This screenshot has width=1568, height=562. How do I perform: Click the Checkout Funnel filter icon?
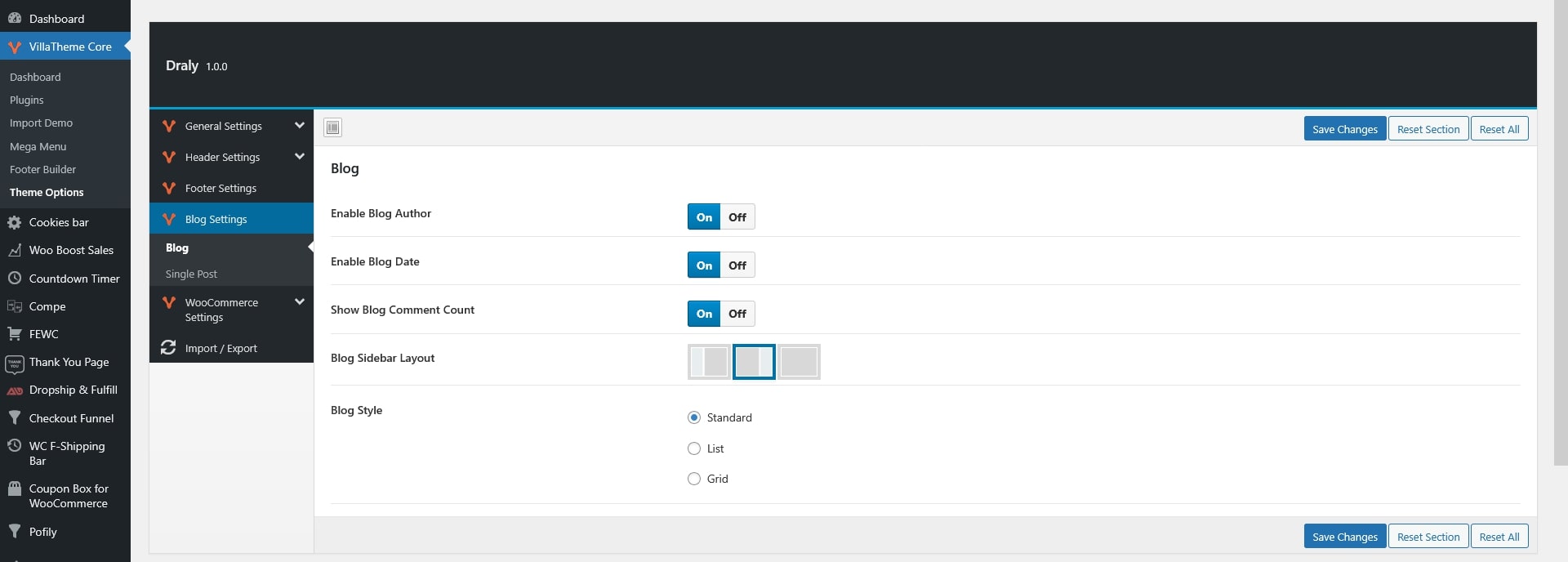[15, 418]
